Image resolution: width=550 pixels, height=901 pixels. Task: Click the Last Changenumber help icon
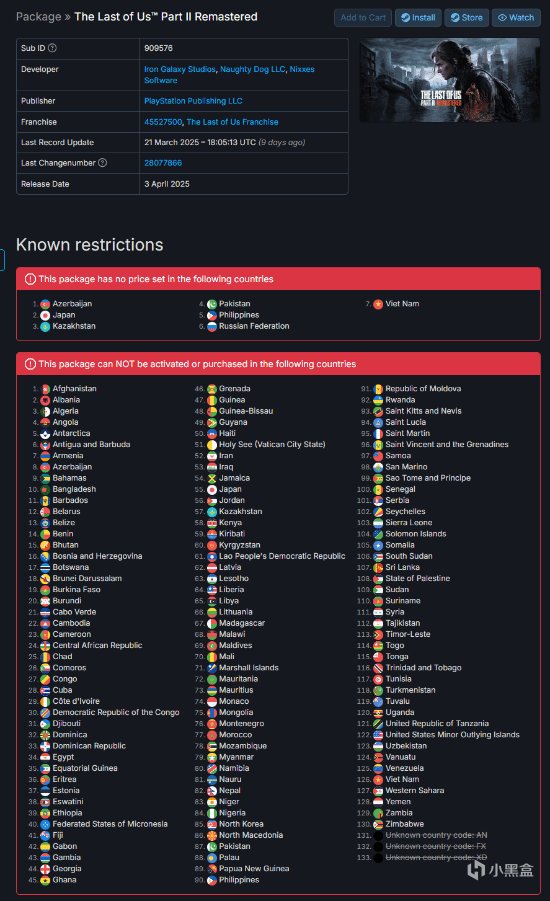point(102,163)
